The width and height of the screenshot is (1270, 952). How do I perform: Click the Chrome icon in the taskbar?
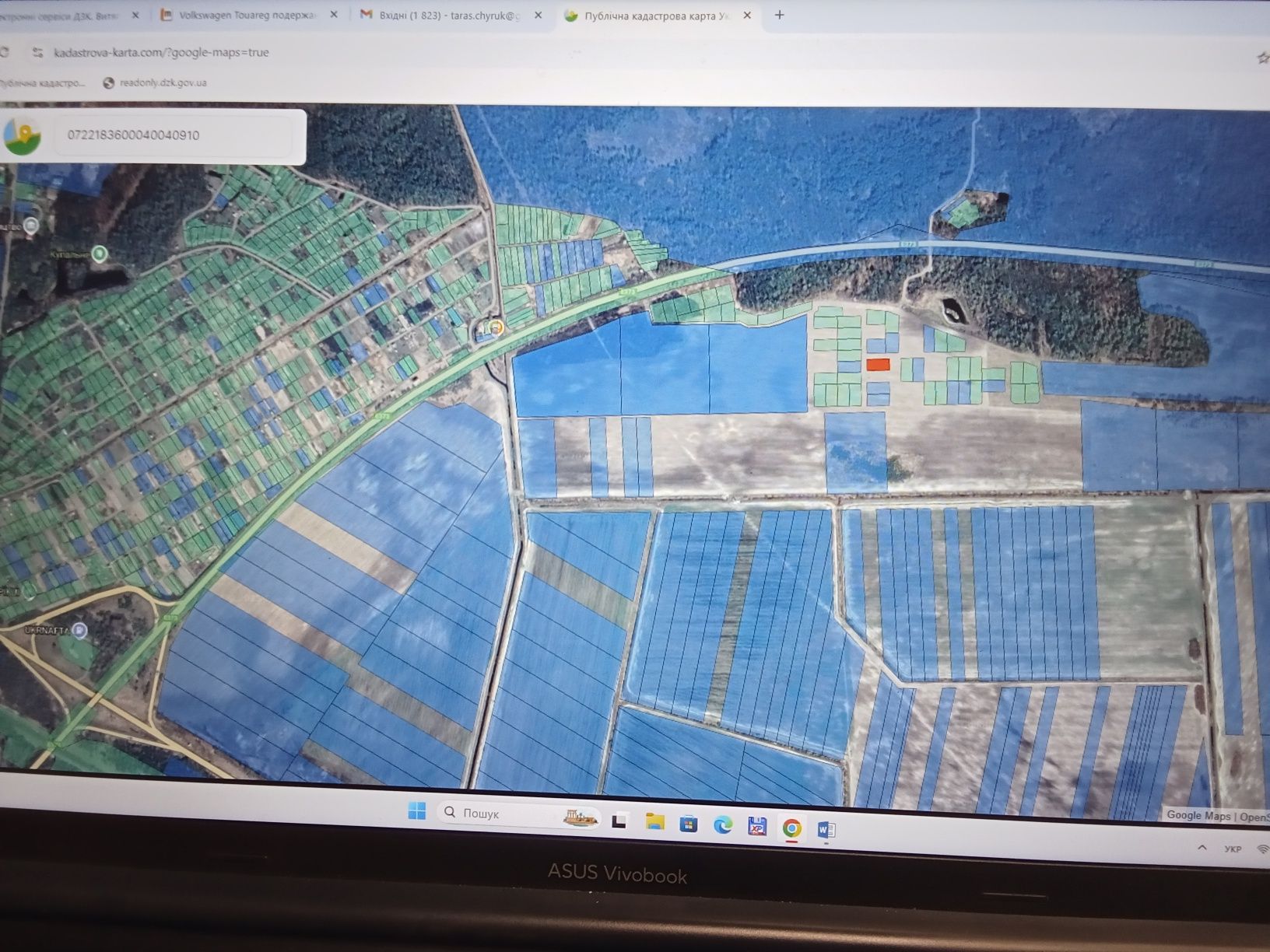coord(791,828)
